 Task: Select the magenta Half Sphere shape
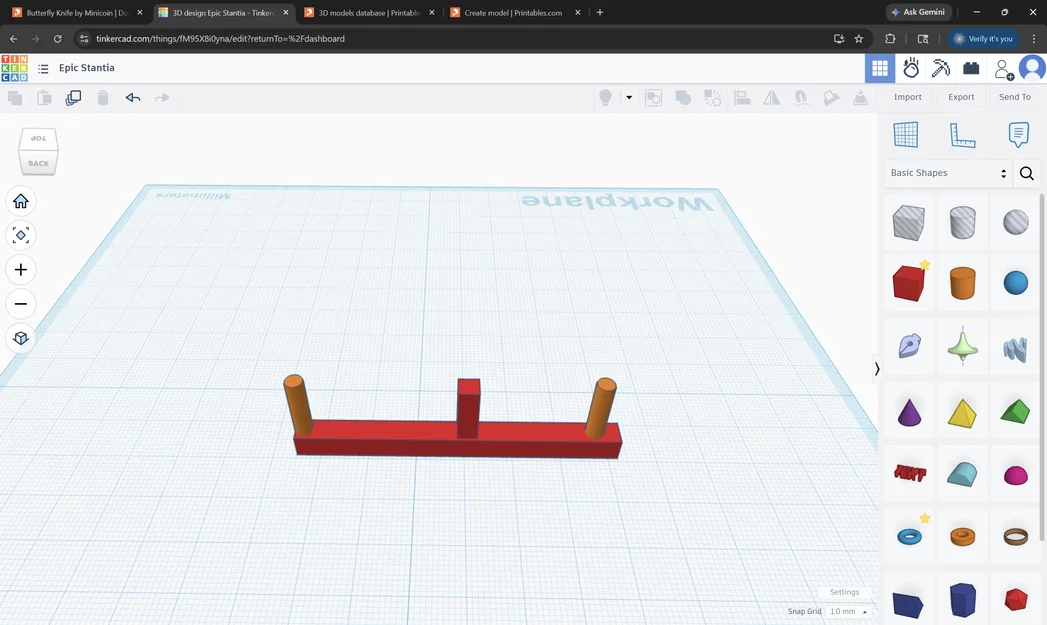click(x=1016, y=475)
